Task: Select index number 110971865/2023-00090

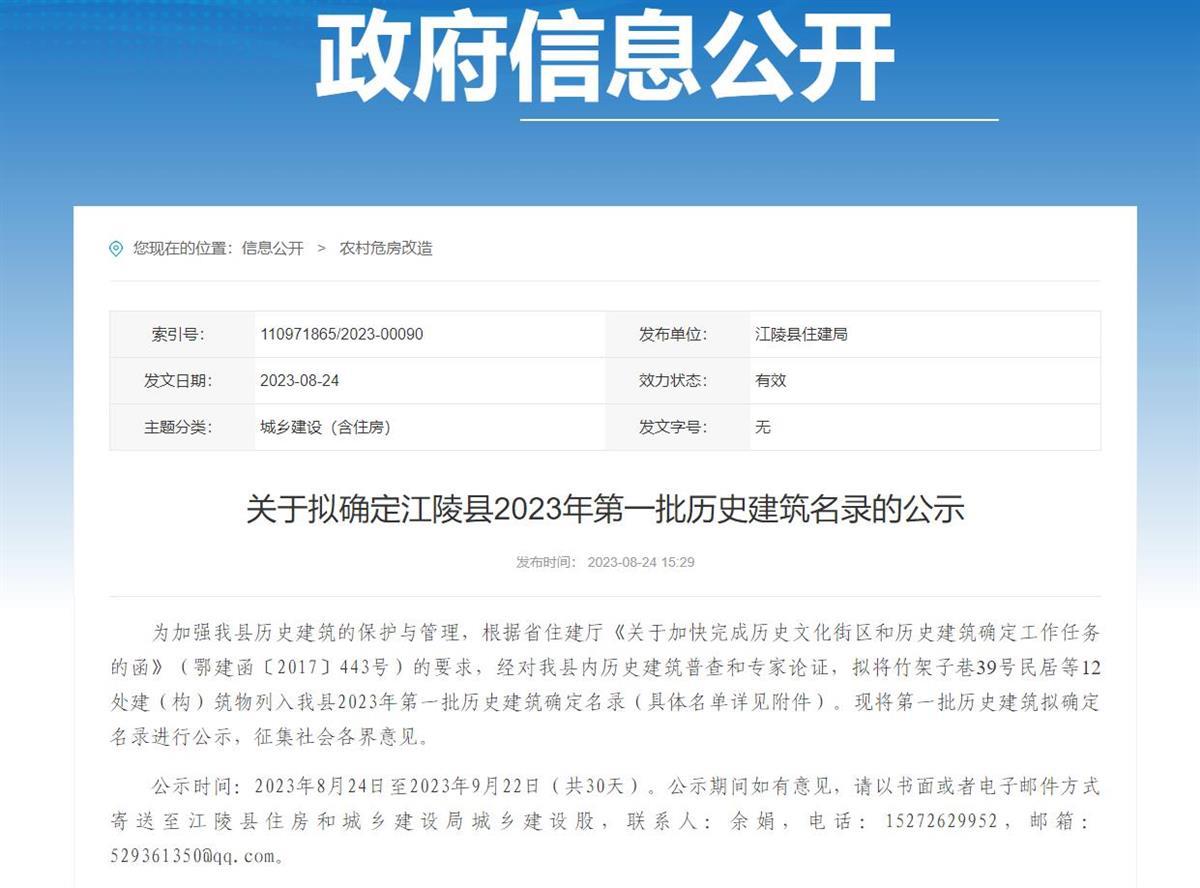Action: [341, 334]
